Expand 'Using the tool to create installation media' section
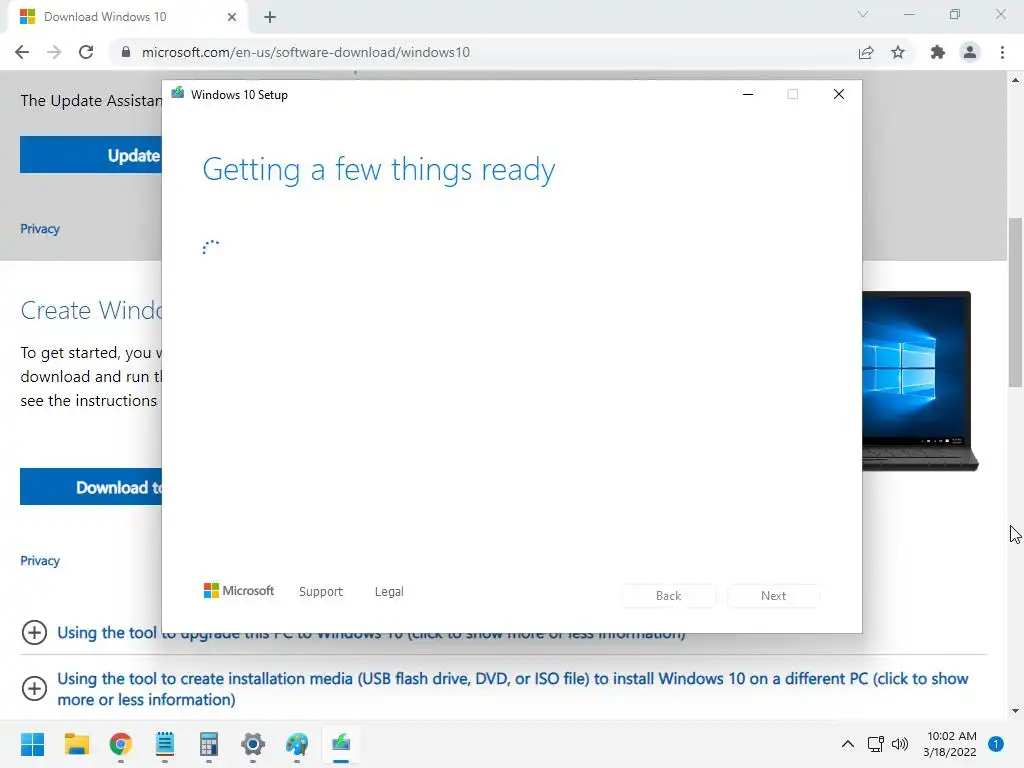The height and width of the screenshot is (768, 1024). tap(34, 688)
